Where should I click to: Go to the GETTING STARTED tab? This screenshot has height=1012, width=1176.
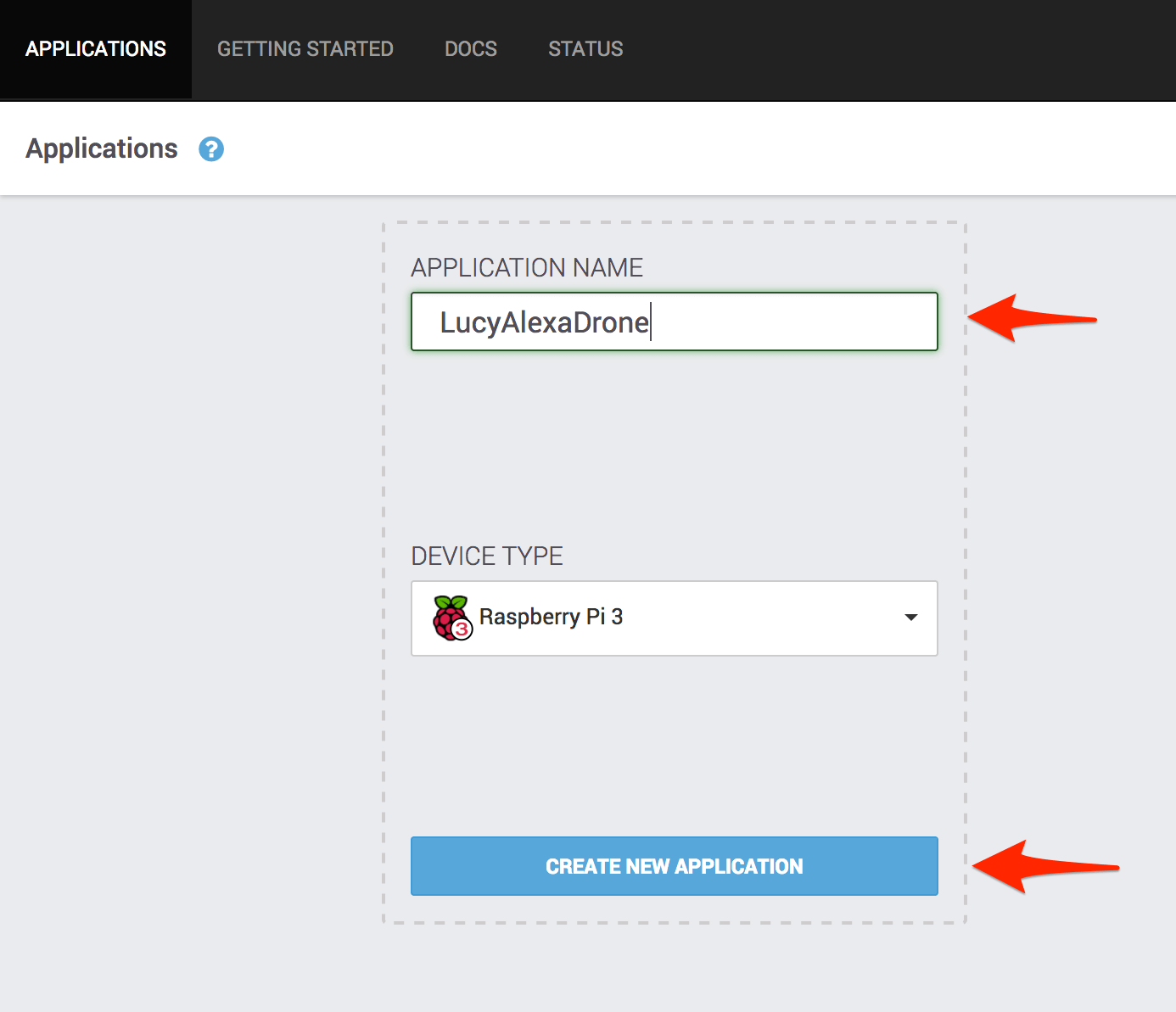pyautogui.click(x=305, y=49)
